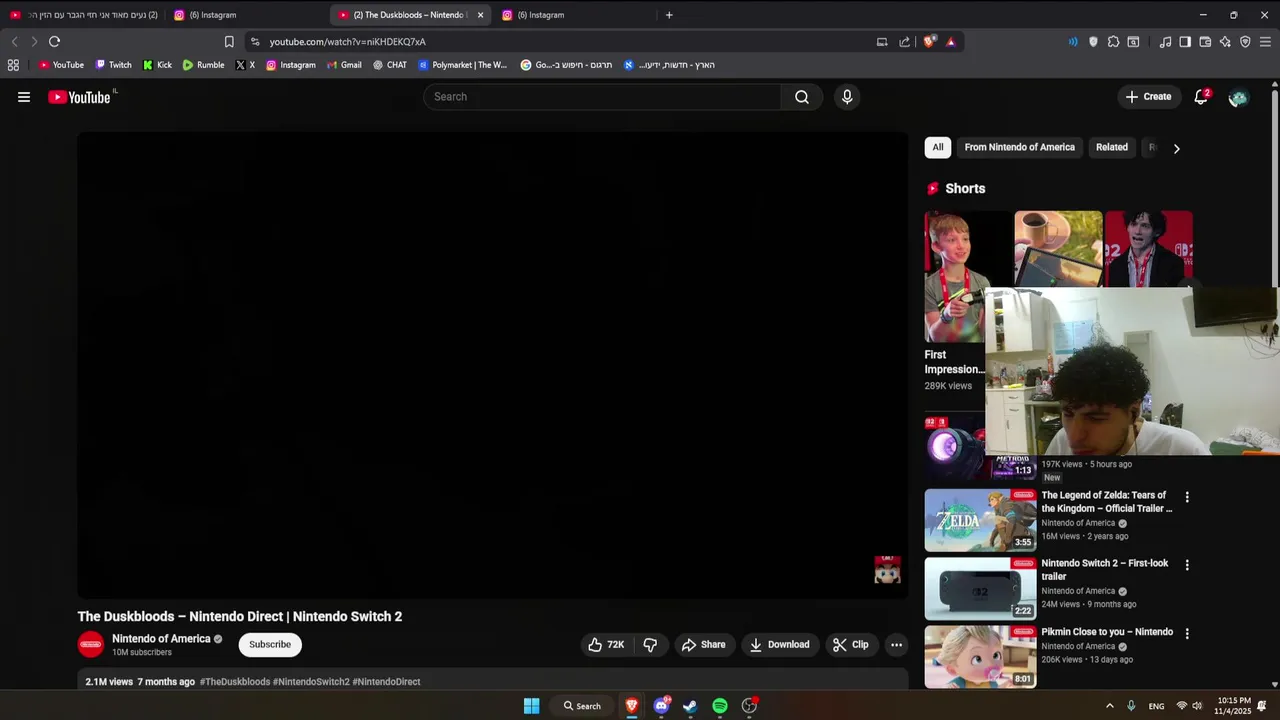This screenshot has height=720, width=1280.
Task: Open Zelda Tears of the Kingdom thumbnail
Action: 980,520
